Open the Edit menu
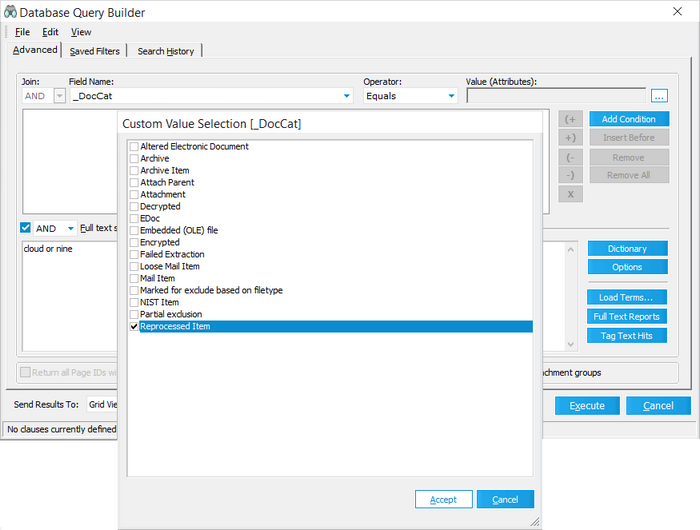Viewport: 700px width, 530px height. point(50,32)
